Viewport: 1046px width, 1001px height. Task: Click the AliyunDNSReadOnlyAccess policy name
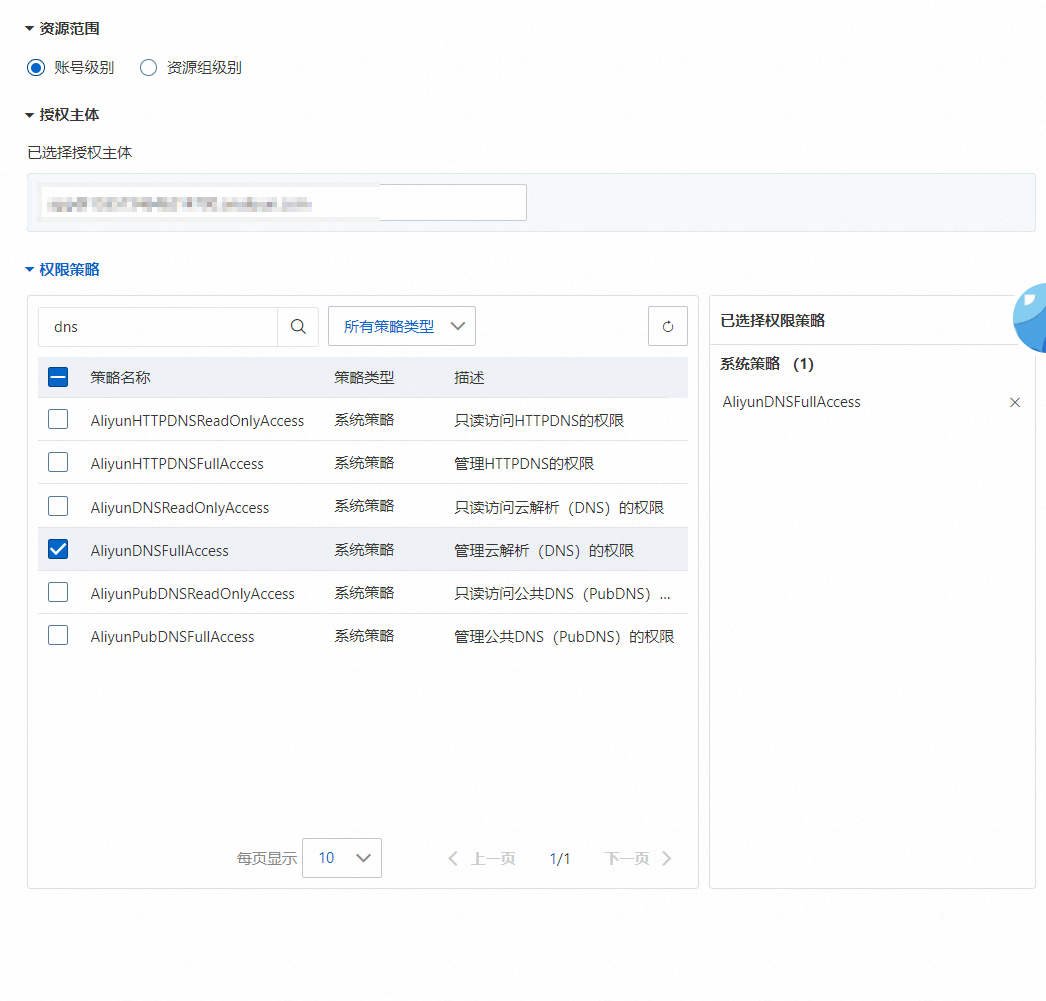179,508
